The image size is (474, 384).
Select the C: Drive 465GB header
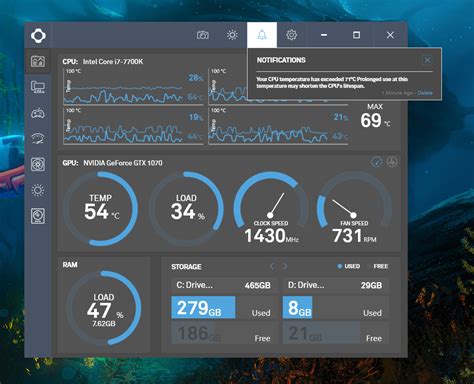pos(224,285)
